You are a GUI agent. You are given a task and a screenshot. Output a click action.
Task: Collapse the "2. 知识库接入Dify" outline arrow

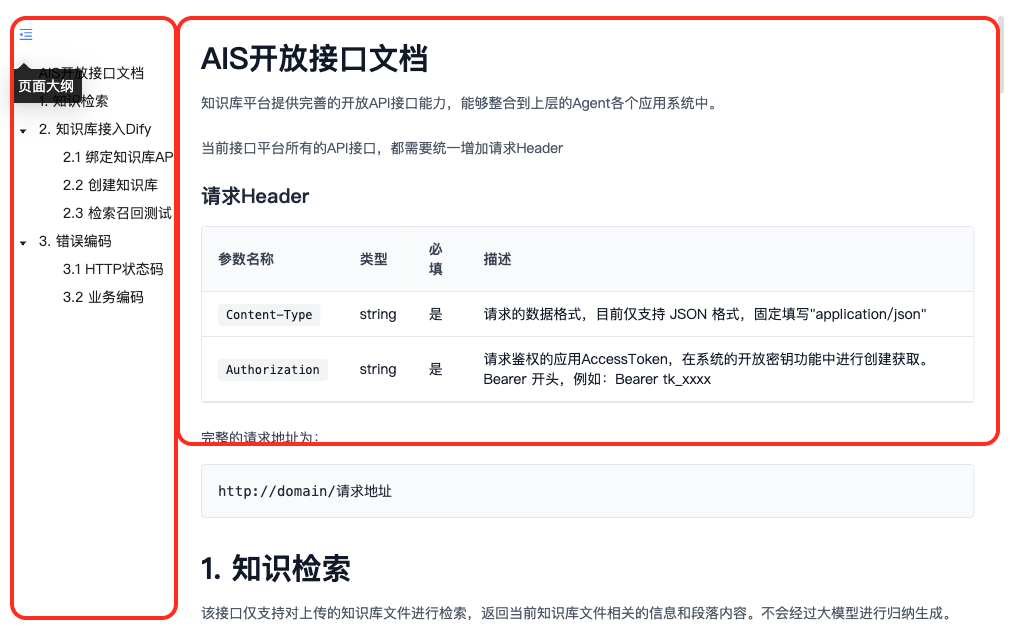click(23, 131)
